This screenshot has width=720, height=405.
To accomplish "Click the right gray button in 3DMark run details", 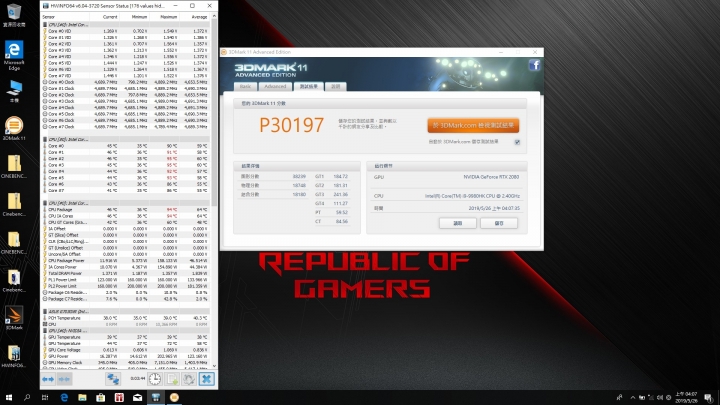I will 499,223.
